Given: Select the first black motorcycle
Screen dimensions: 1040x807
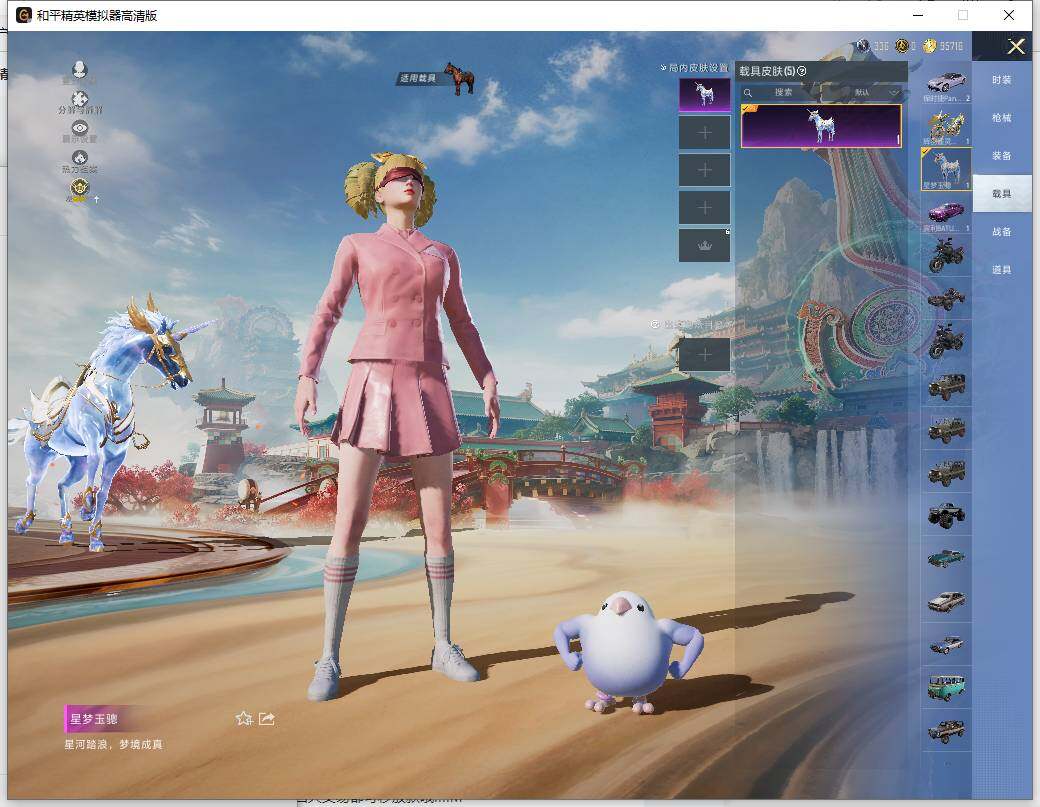Looking at the screenshot, I should click(946, 256).
